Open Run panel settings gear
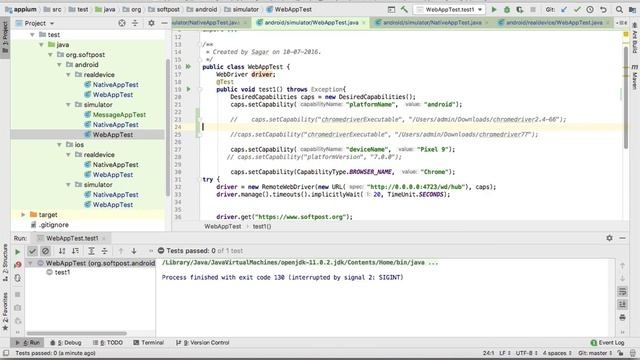The image size is (640, 360). click(x=609, y=238)
